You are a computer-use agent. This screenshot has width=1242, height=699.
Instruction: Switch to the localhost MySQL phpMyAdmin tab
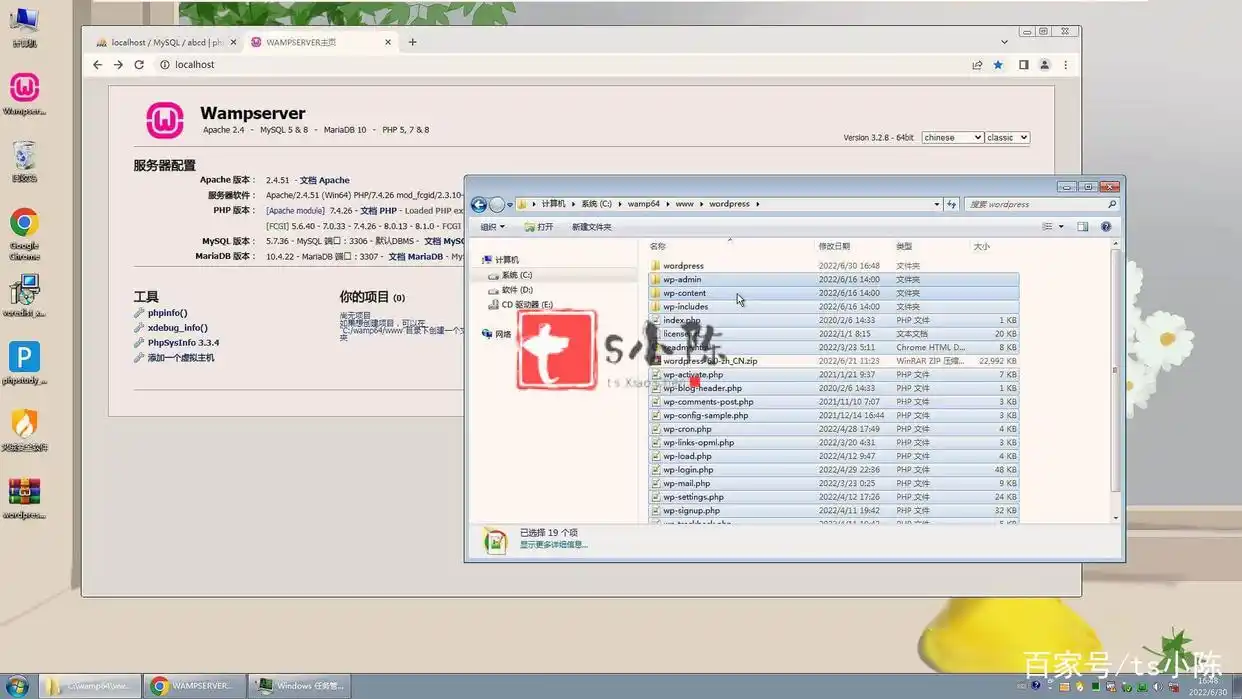point(165,43)
